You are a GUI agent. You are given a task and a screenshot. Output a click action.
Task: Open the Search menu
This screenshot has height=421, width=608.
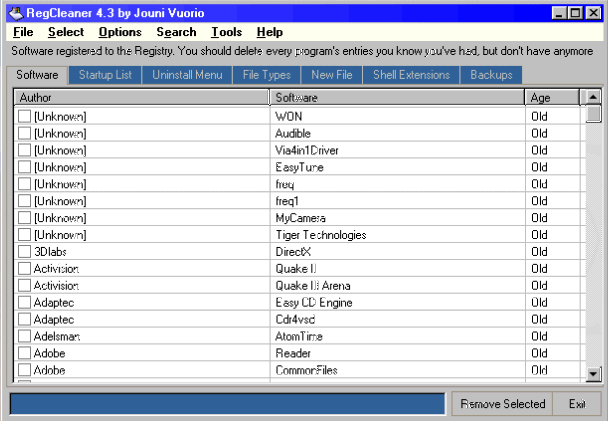click(x=176, y=32)
